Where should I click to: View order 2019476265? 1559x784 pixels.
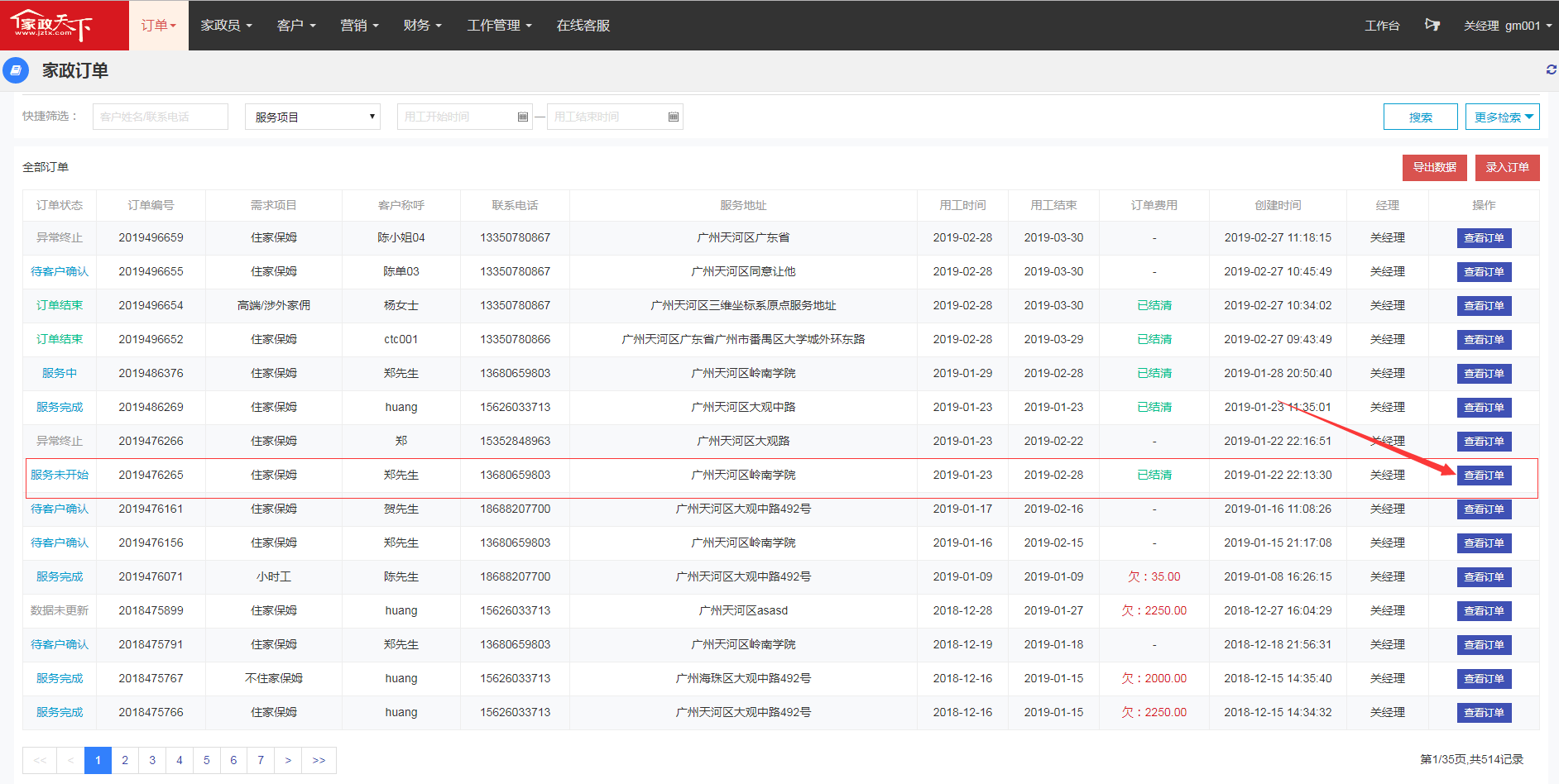pyautogui.click(x=1484, y=476)
